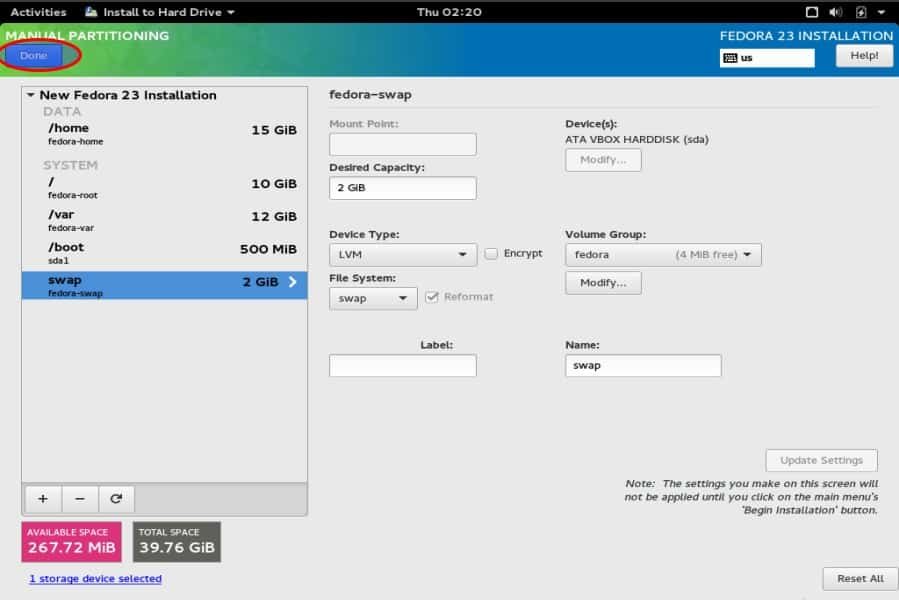
Task: Click the us keyboard layout field
Action: (x=767, y=58)
